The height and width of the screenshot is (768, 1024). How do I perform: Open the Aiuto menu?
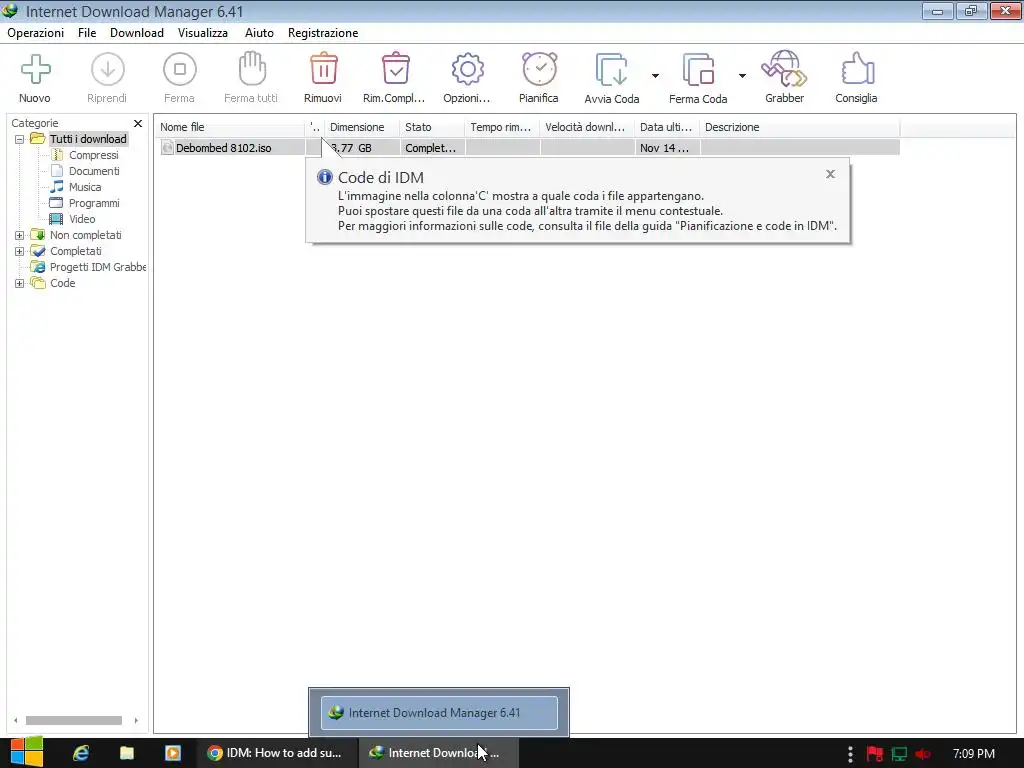259,33
